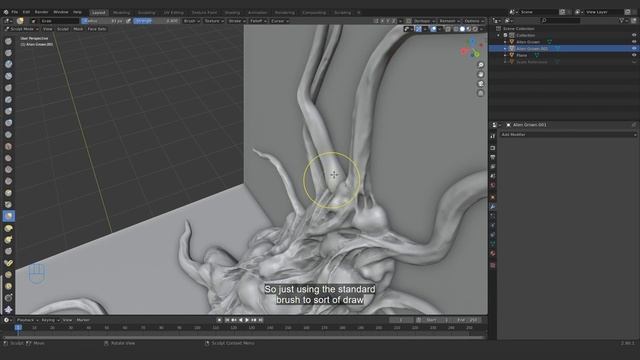
Task: Toggle Y axis symmetry
Action: click(x=388, y=21)
